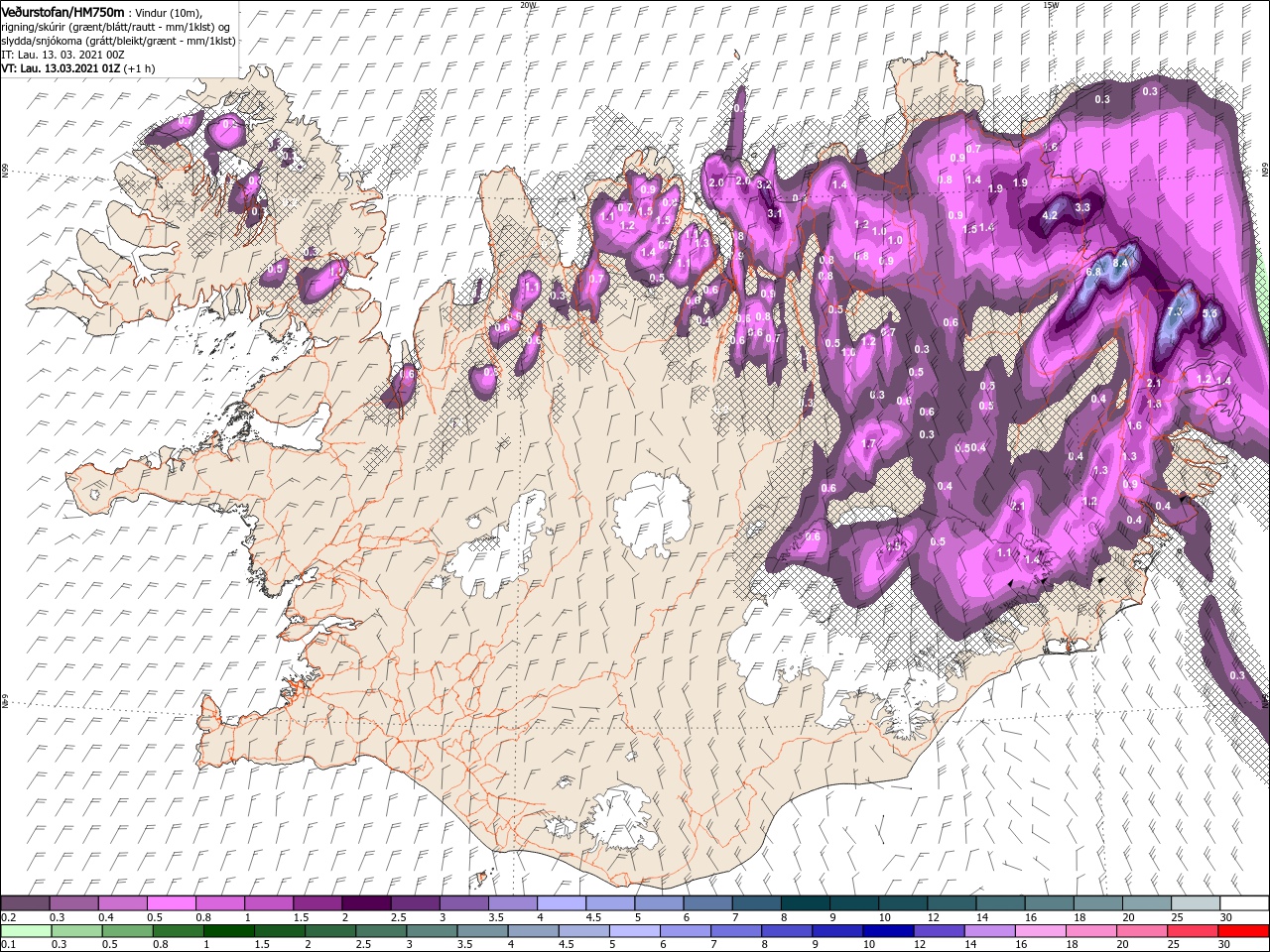Click the 0.4 label on the upper scale
Screen dimensions: 1270x952
point(106,918)
